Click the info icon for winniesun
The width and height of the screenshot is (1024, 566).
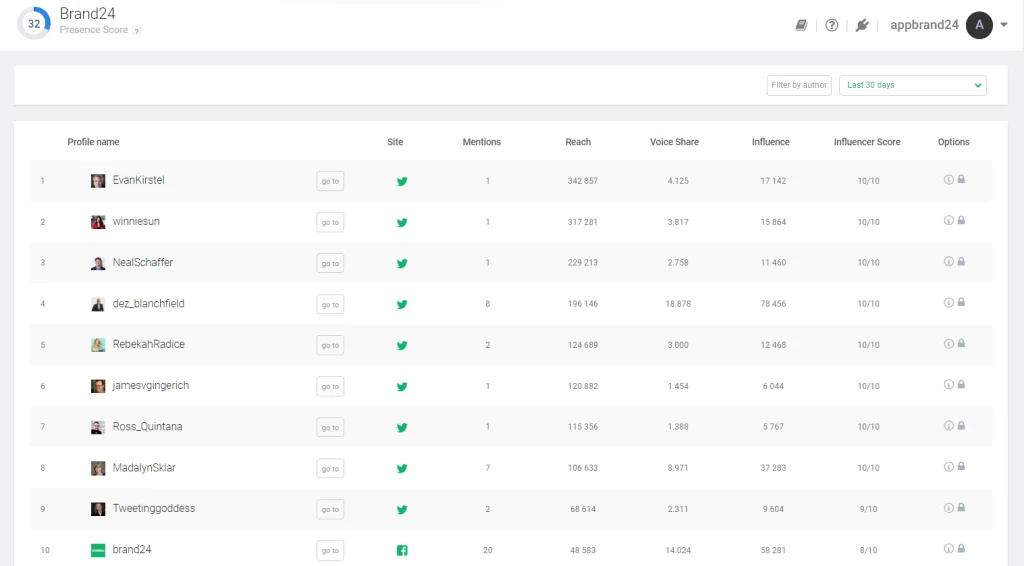tap(948, 221)
